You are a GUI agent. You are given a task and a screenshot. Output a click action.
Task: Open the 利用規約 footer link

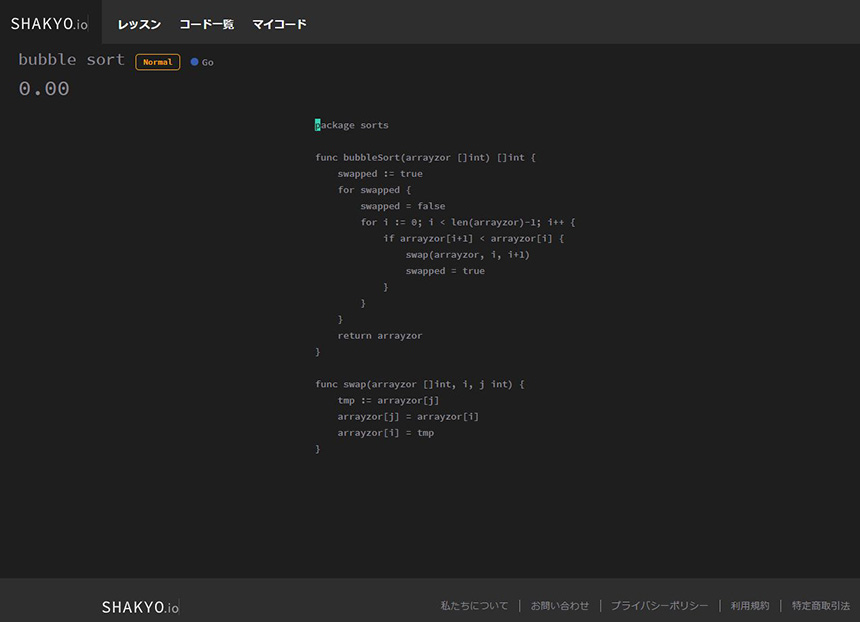pos(749,606)
